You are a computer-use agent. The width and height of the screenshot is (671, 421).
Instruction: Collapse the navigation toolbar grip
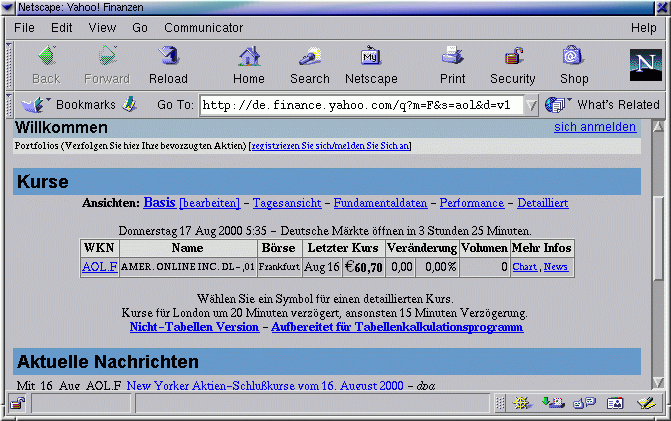[9, 65]
